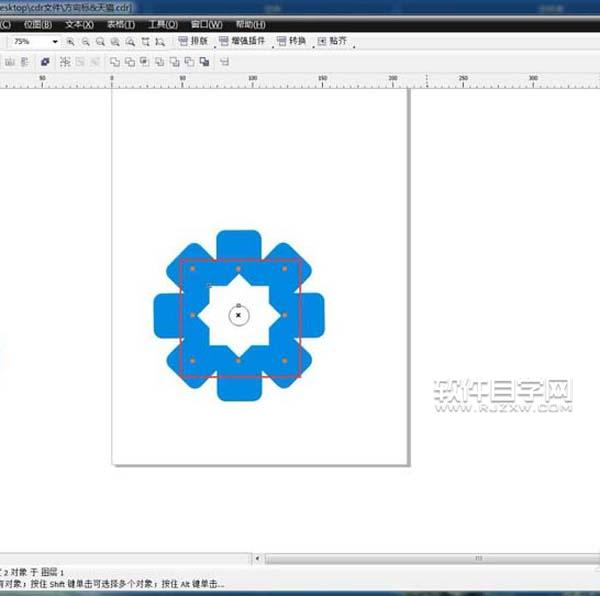Click the Trim shapes icon

128,62
